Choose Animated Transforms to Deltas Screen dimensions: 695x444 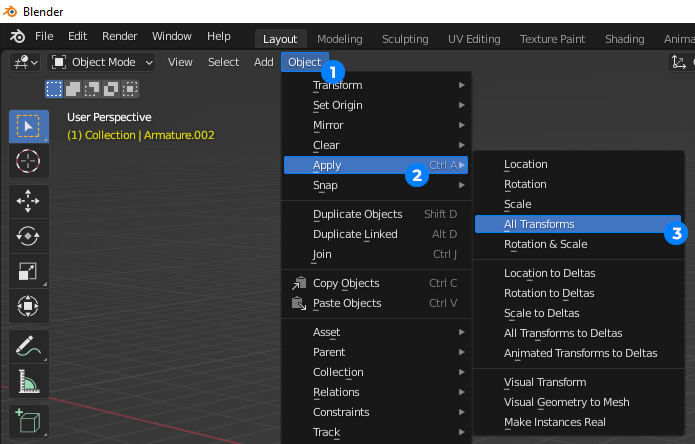[578, 353]
